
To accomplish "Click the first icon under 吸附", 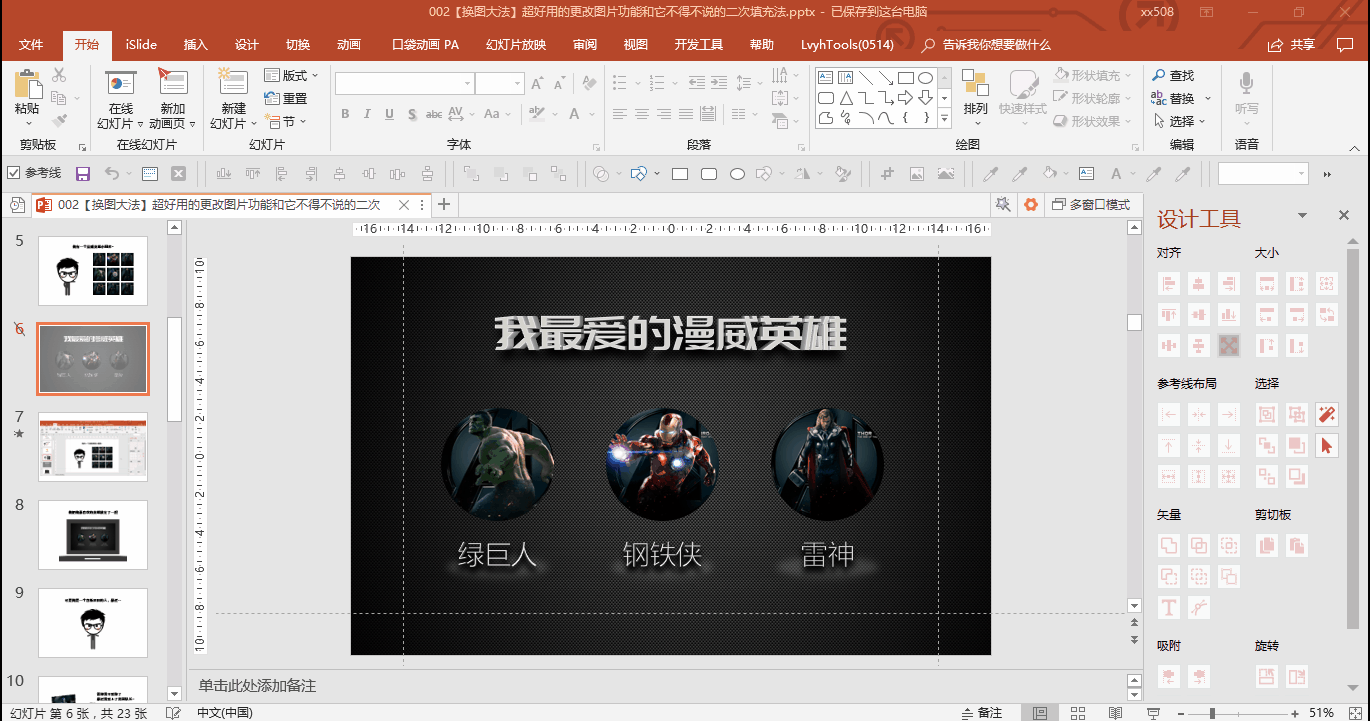I will tap(1168, 677).
